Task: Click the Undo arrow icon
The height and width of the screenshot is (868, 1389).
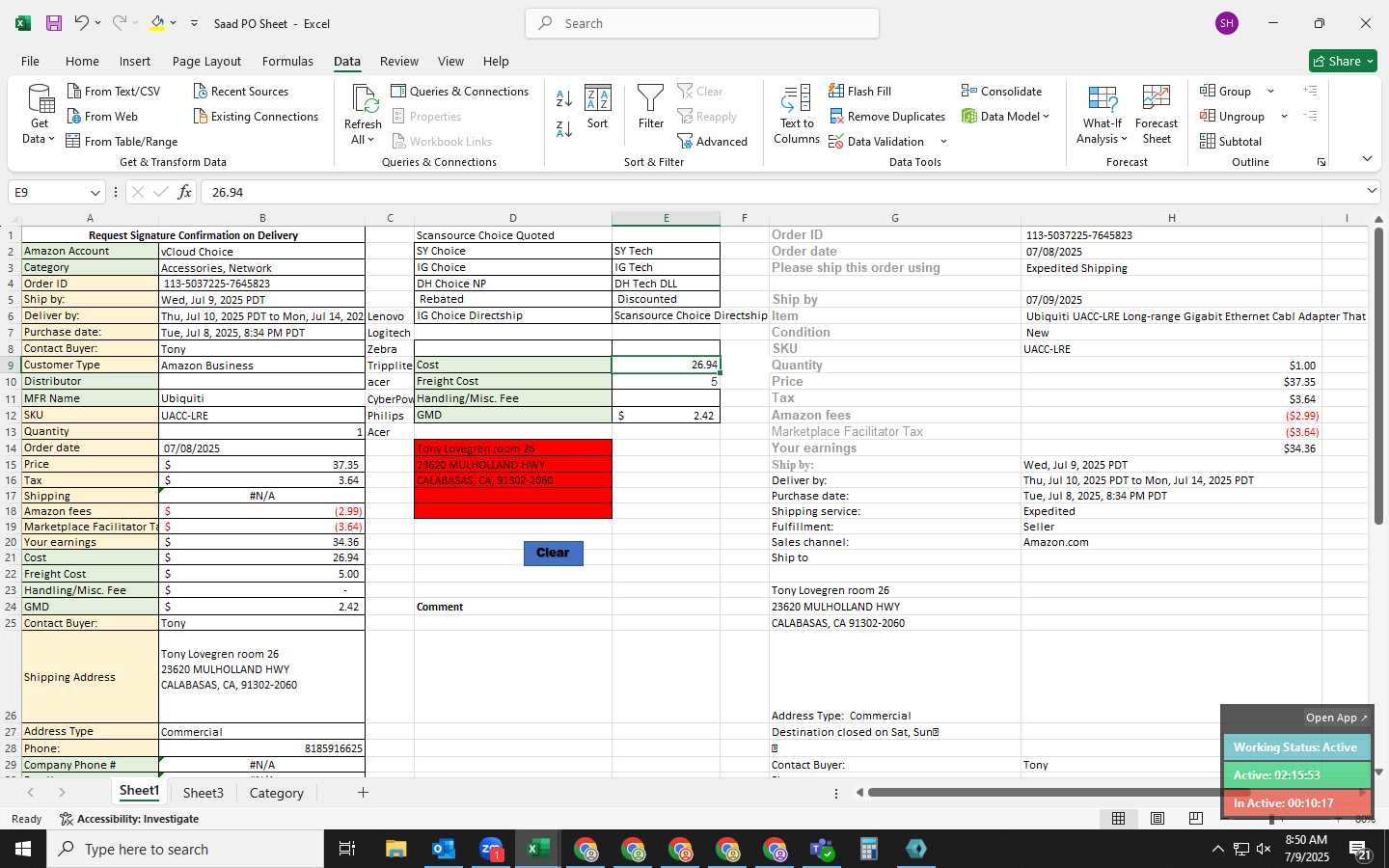Action: (x=82, y=23)
